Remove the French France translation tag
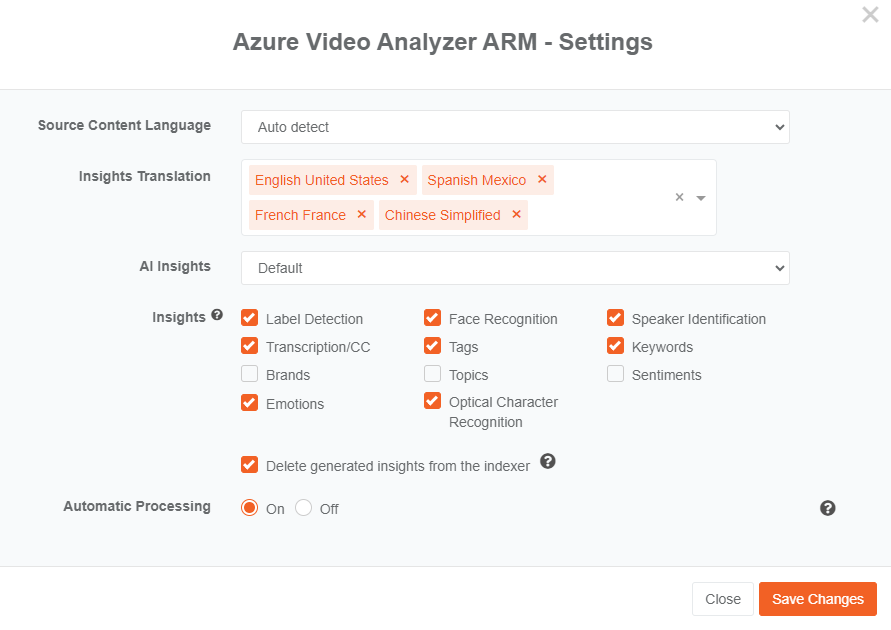The height and width of the screenshot is (630, 891). (x=361, y=215)
